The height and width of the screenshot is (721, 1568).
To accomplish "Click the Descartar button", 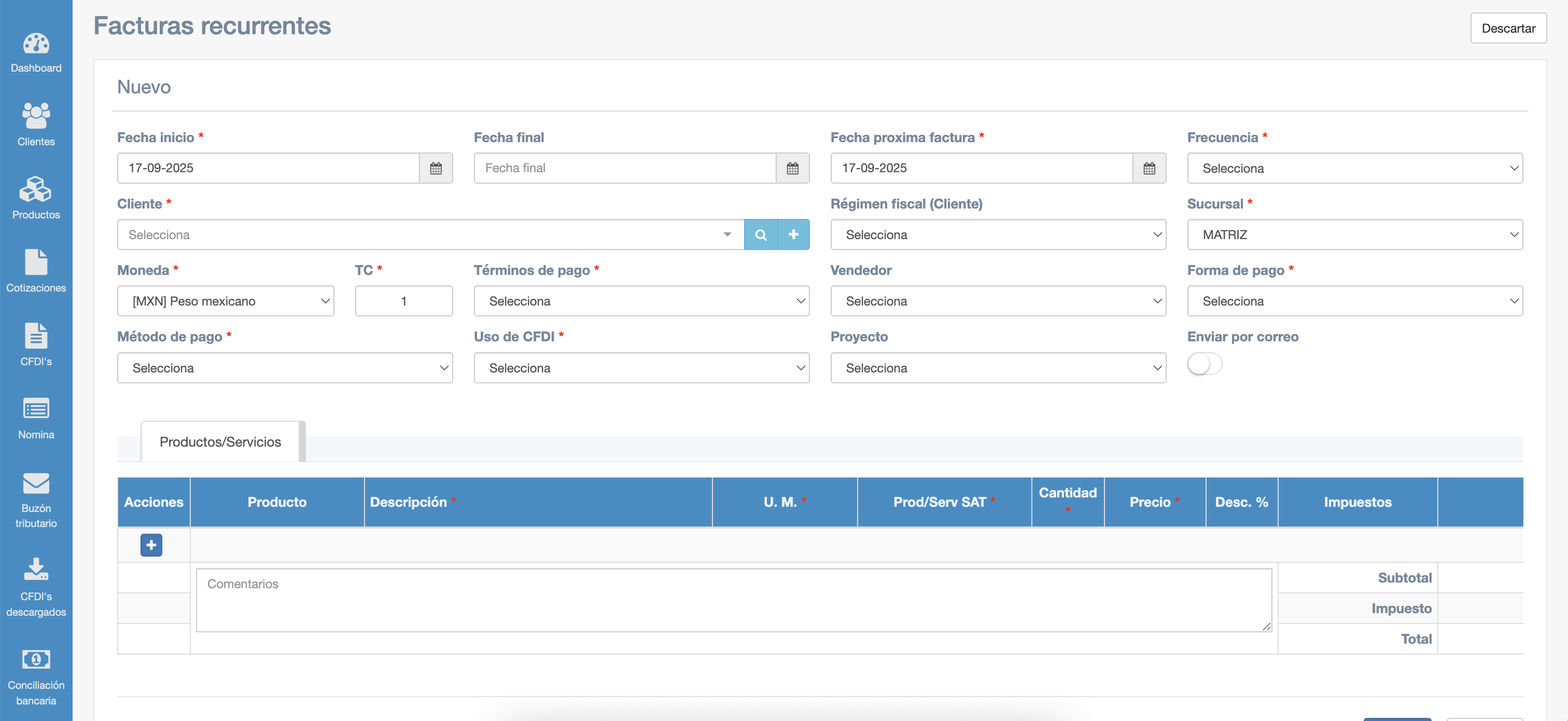I will coord(1508,28).
